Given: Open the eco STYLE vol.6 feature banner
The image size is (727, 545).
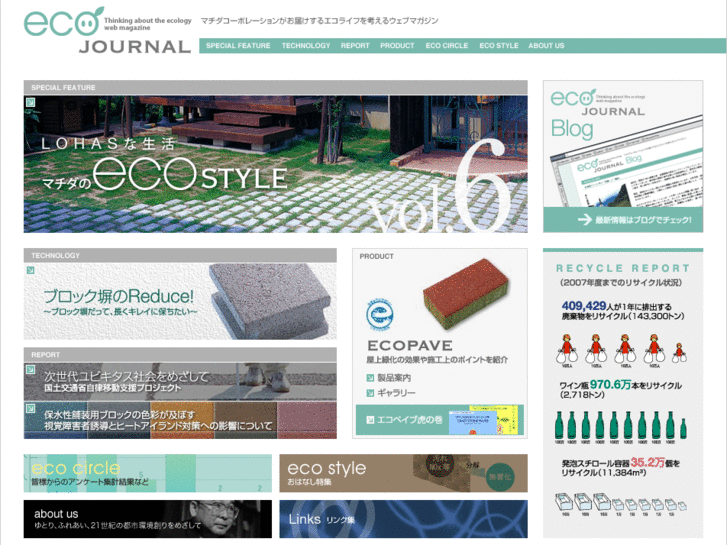Looking at the screenshot, I should (x=275, y=164).
